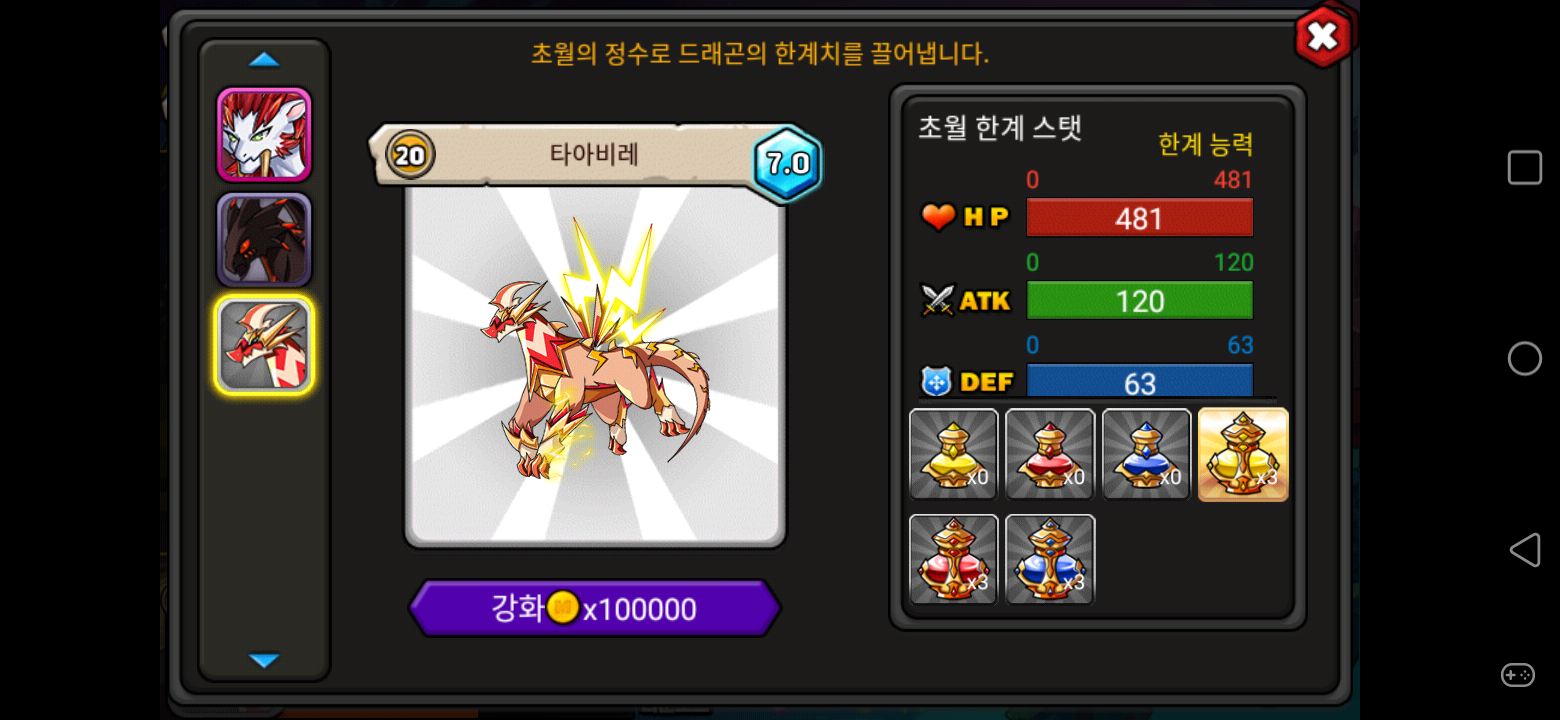
Task: Select the small blue essence potion
Action: [x=1147, y=454]
